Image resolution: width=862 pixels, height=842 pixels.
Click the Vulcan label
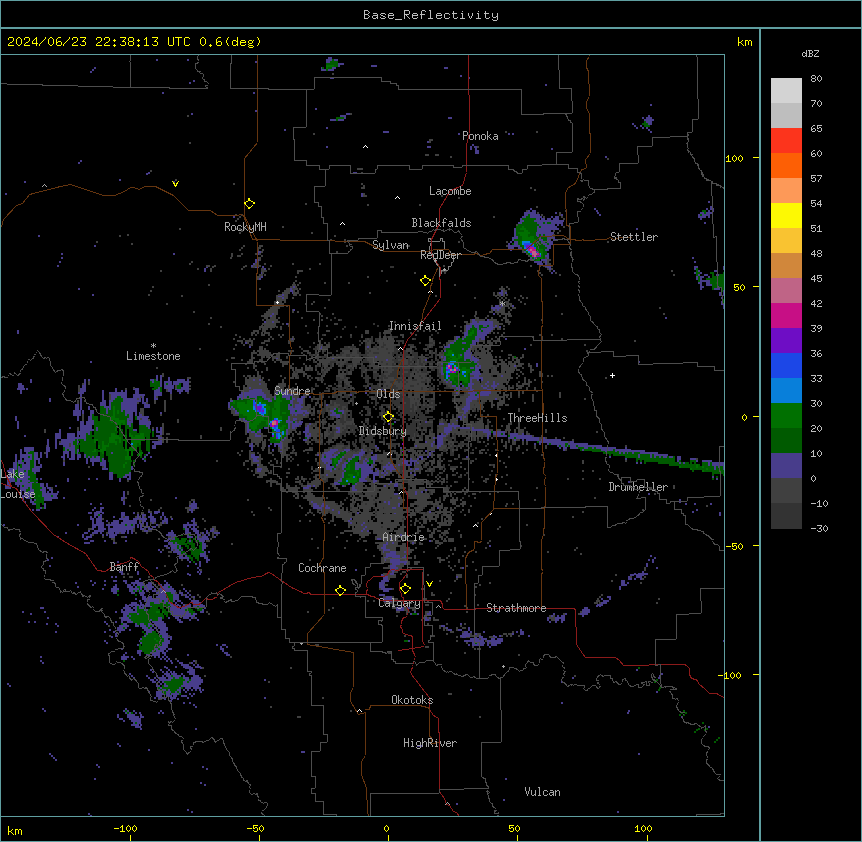coord(542,791)
